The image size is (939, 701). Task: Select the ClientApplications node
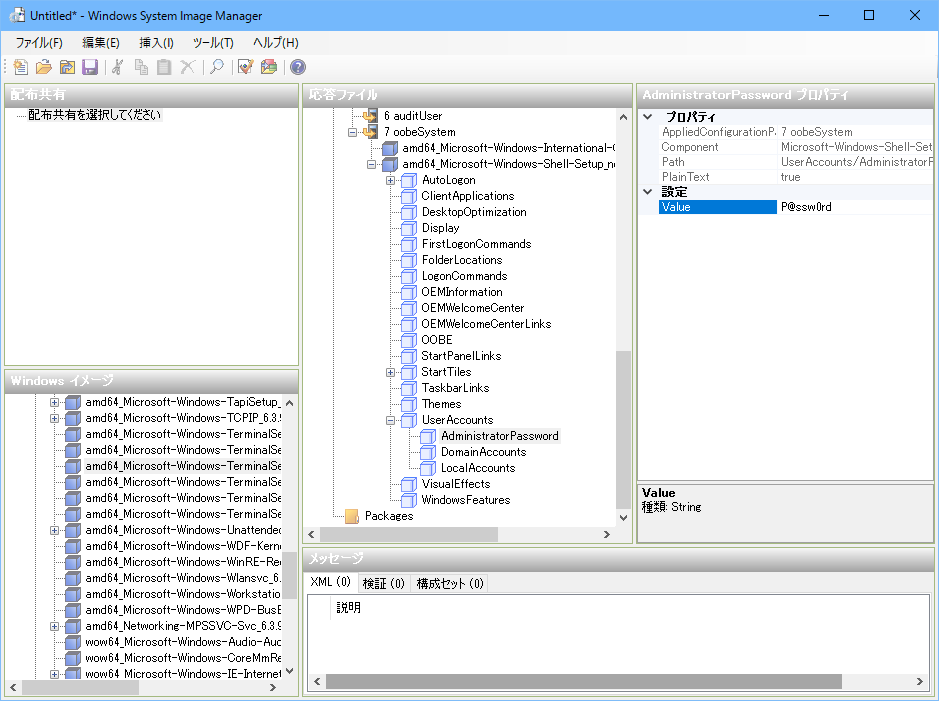tap(468, 196)
